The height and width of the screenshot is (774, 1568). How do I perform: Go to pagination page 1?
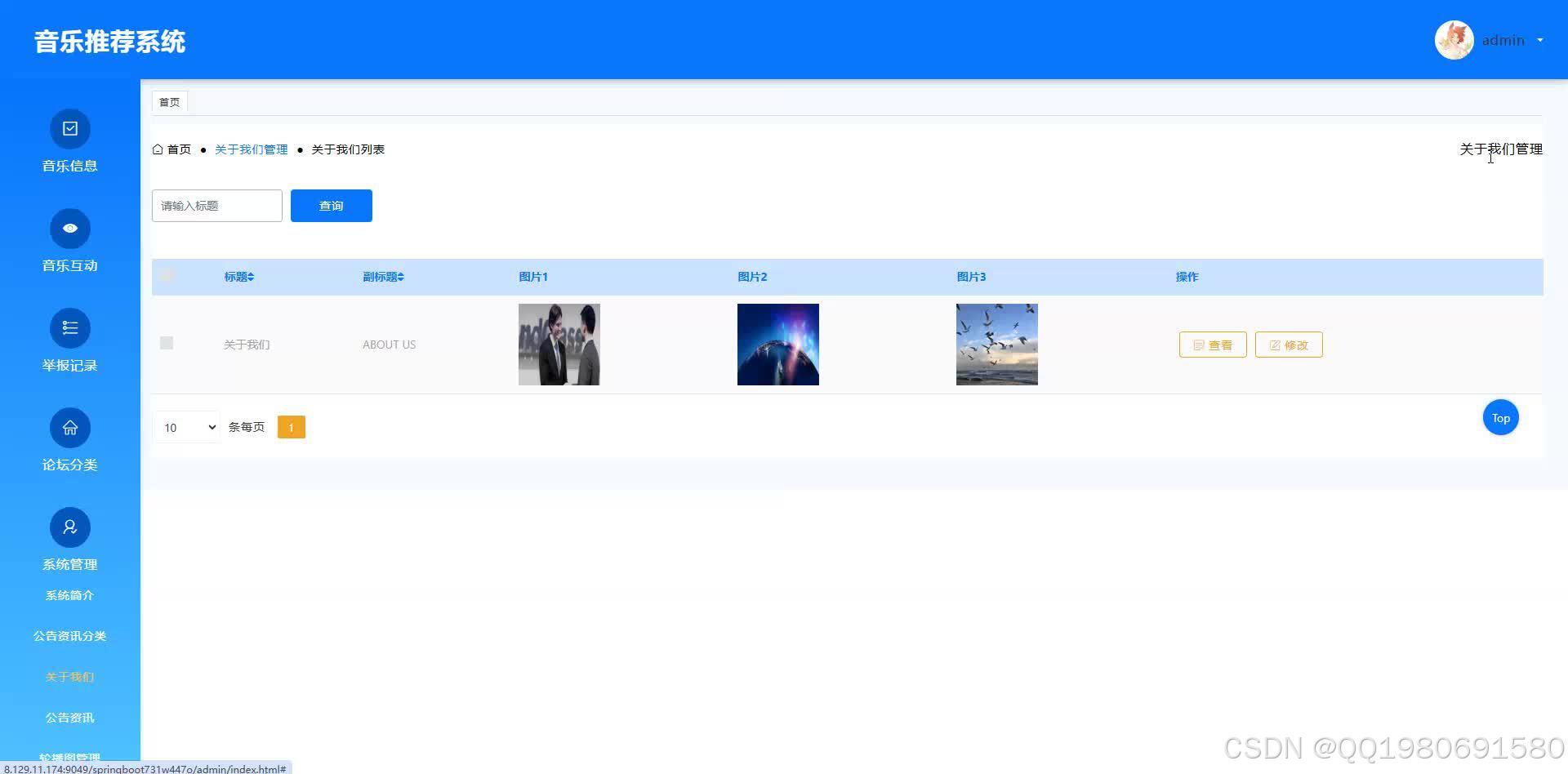(292, 427)
